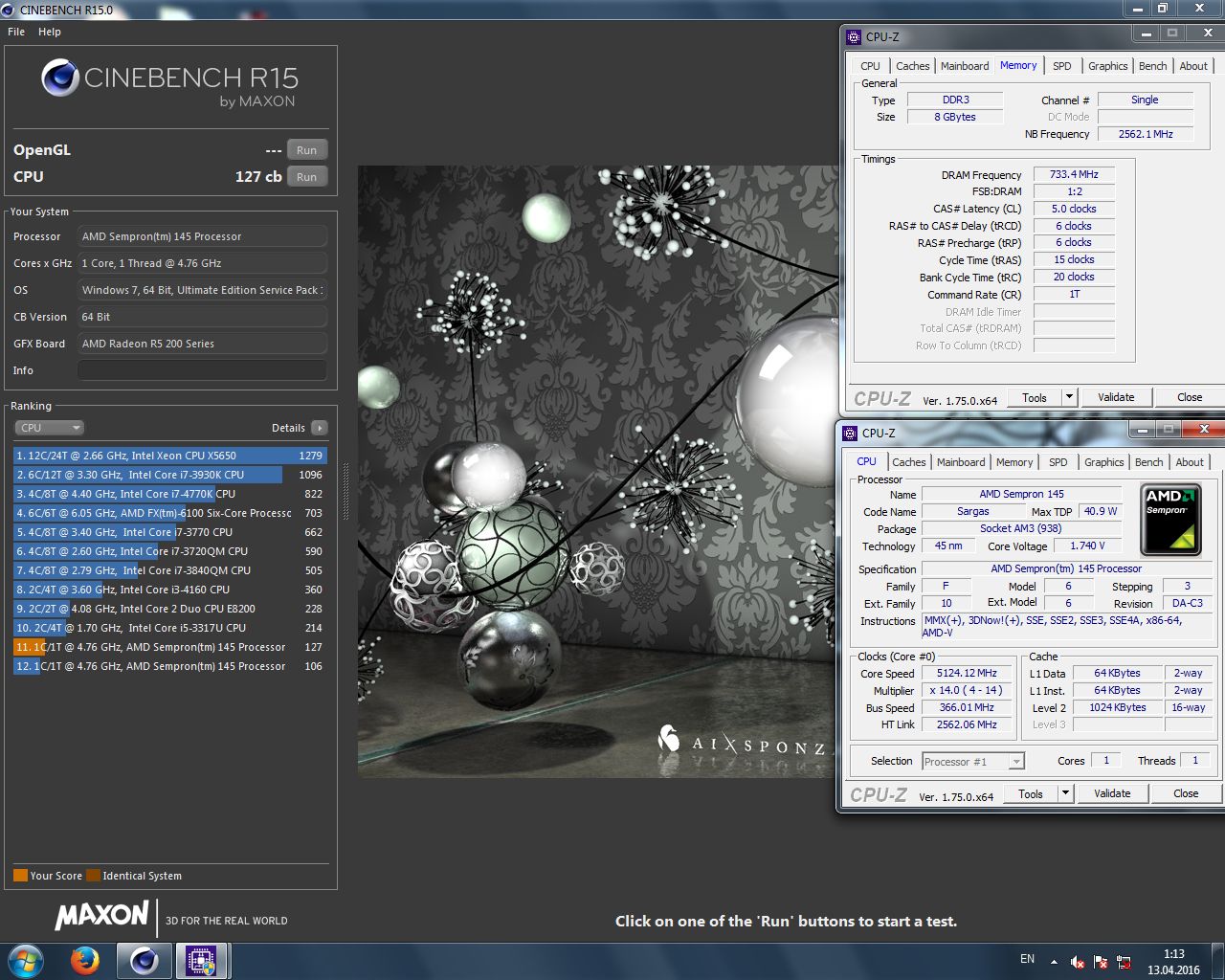The height and width of the screenshot is (980, 1225).
Task: Open About tab in lower CPU-Z window
Action: click(1190, 462)
